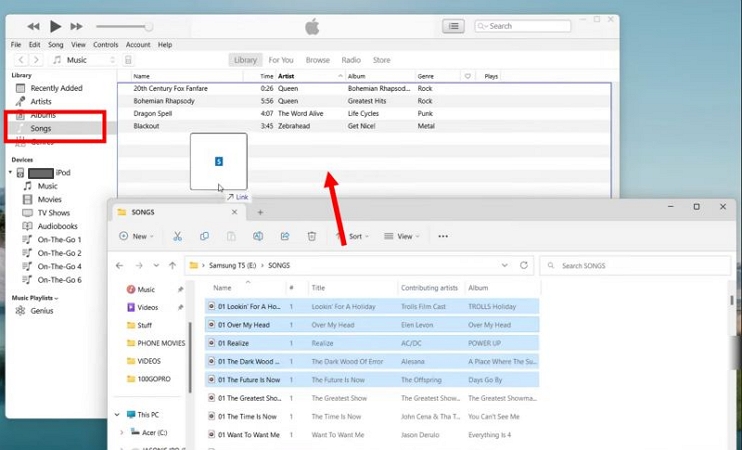Open the Sort dropdown in File Explorer
742x450 pixels.
tap(353, 236)
